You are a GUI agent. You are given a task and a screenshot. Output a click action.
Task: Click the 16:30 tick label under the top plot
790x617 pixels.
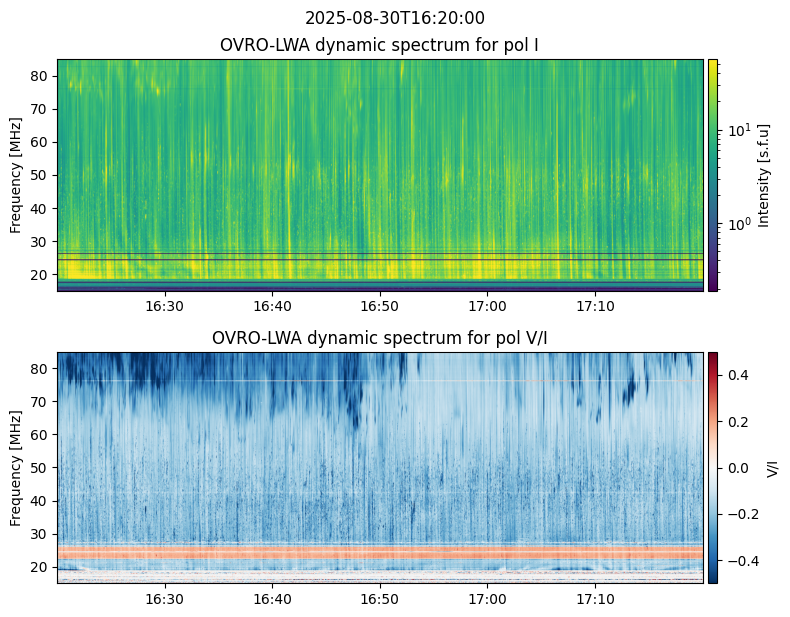pos(164,306)
